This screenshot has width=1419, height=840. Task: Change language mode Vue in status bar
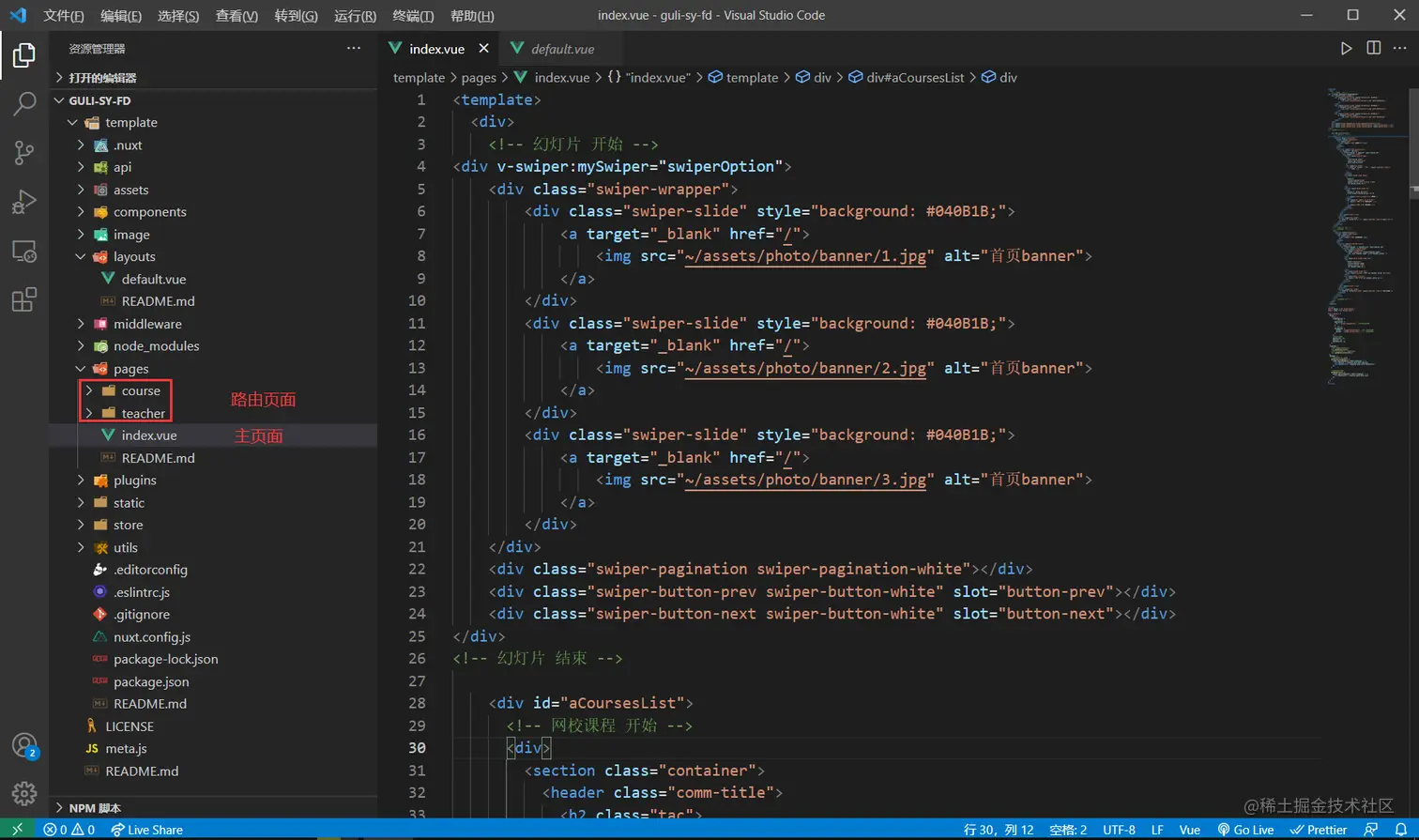coord(1189,830)
